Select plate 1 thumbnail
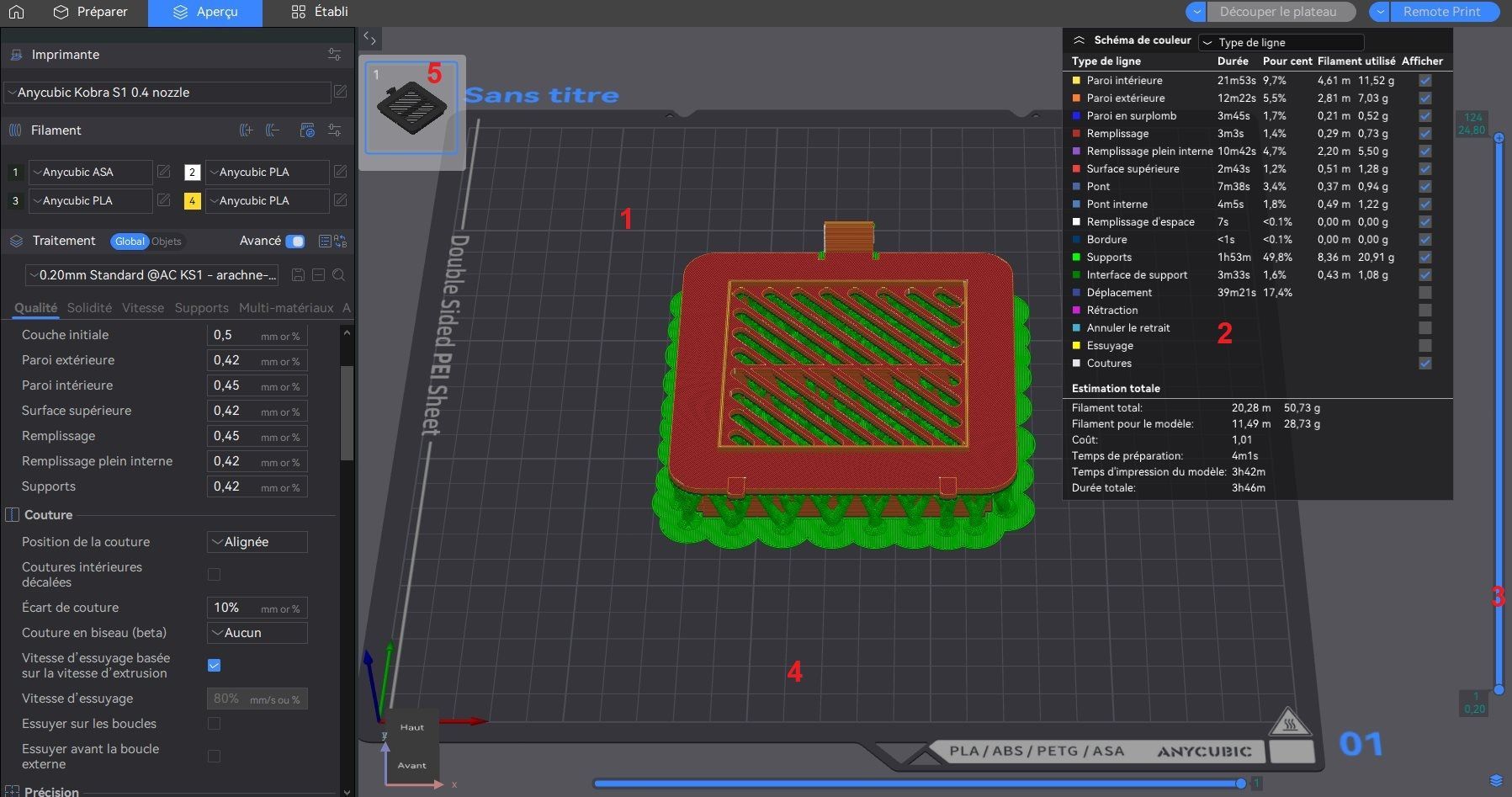Screen dimensions: 1512x797 [x=411, y=108]
